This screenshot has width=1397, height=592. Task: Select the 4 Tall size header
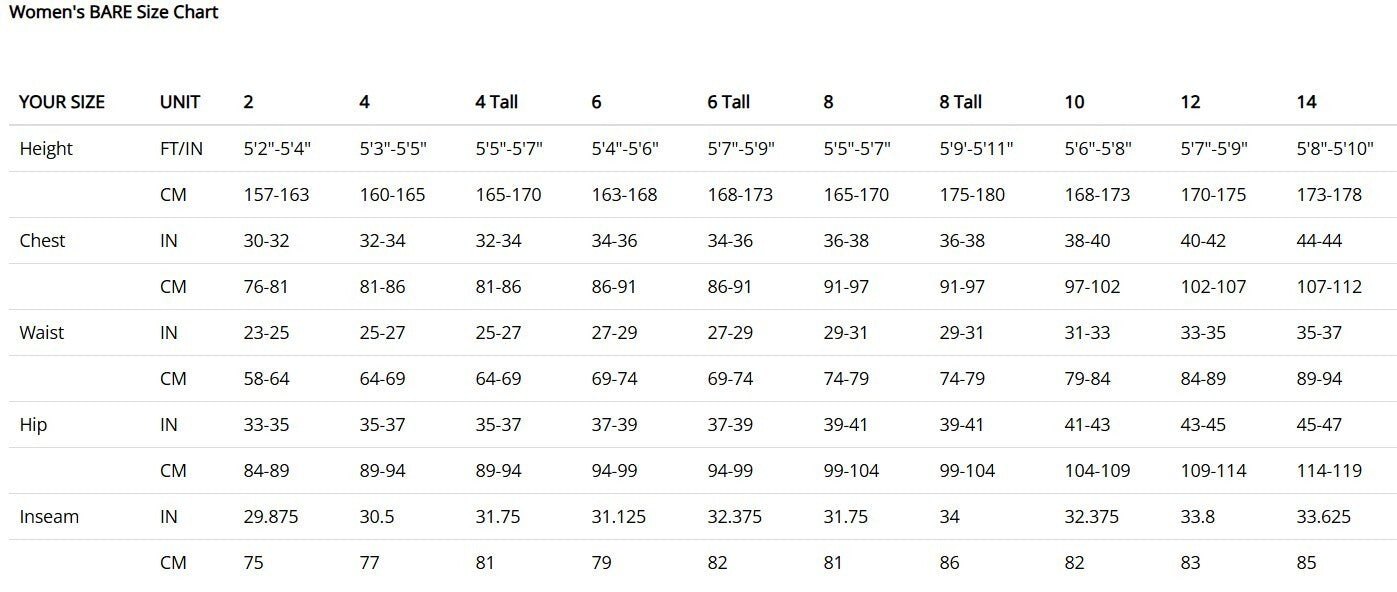(496, 102)
